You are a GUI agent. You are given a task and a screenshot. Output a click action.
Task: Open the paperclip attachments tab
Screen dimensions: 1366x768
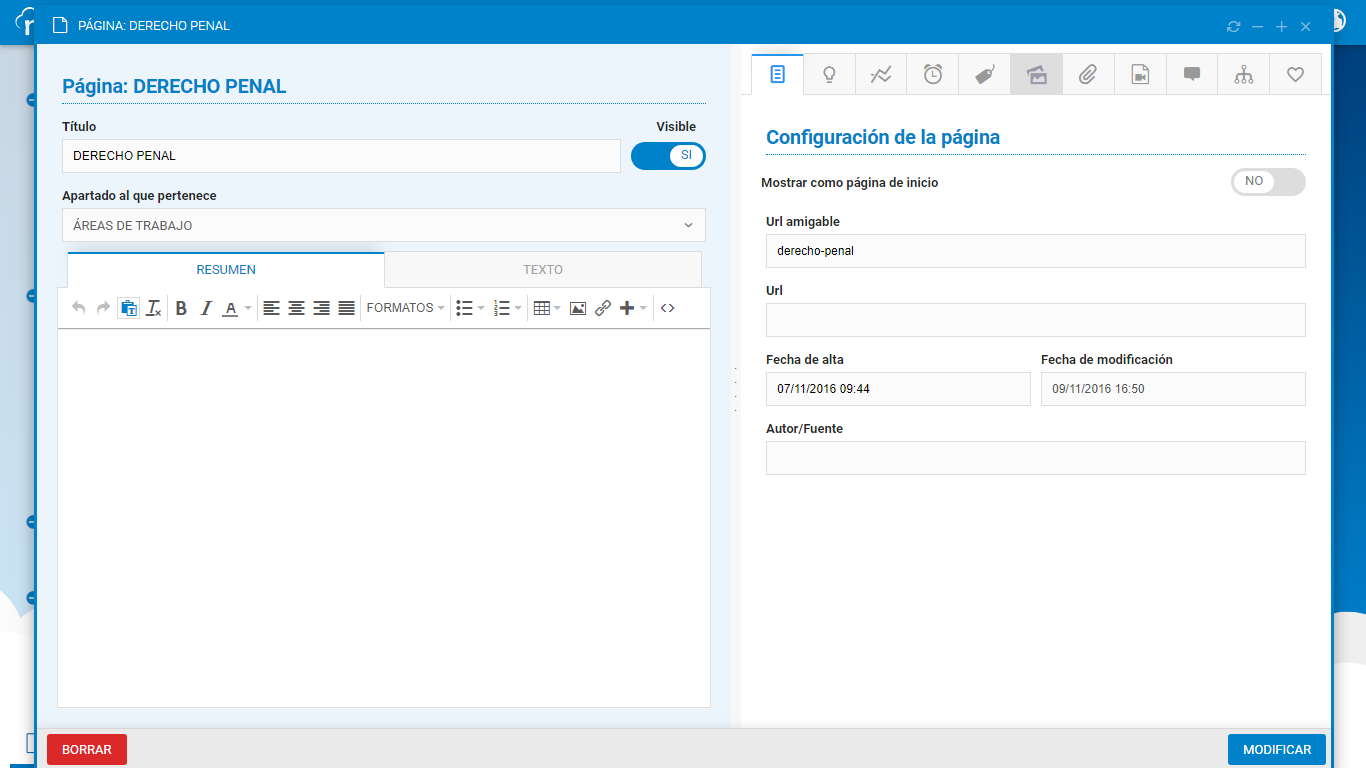[1088, 74]
